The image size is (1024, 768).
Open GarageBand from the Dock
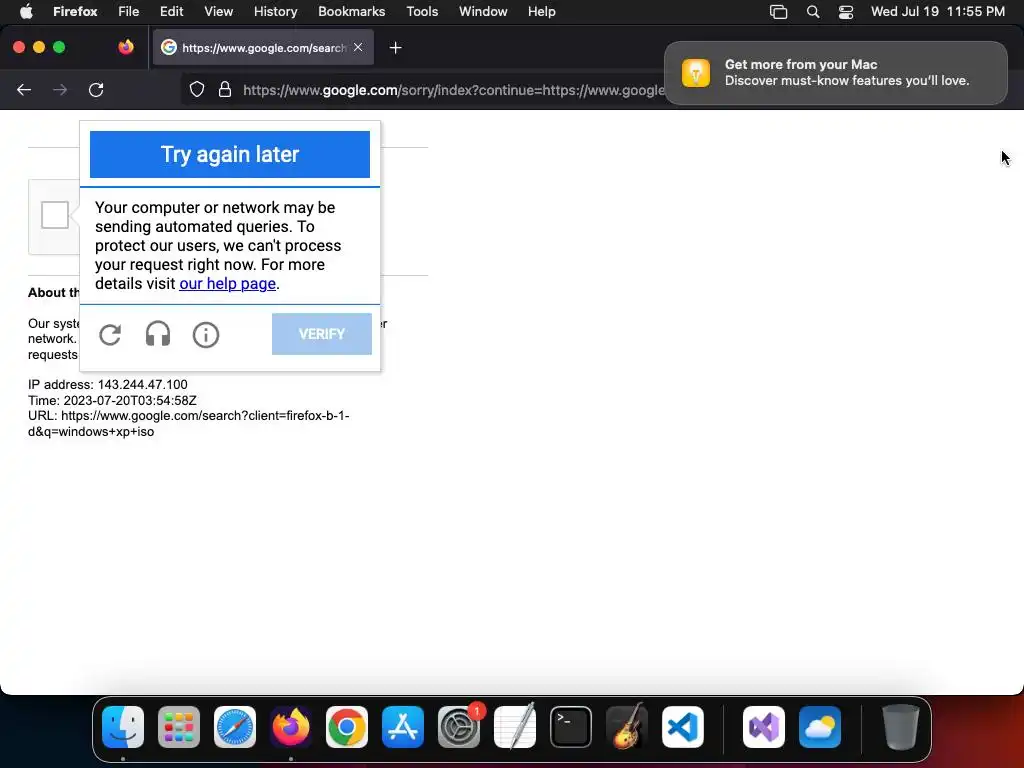(x=627, y=726)
